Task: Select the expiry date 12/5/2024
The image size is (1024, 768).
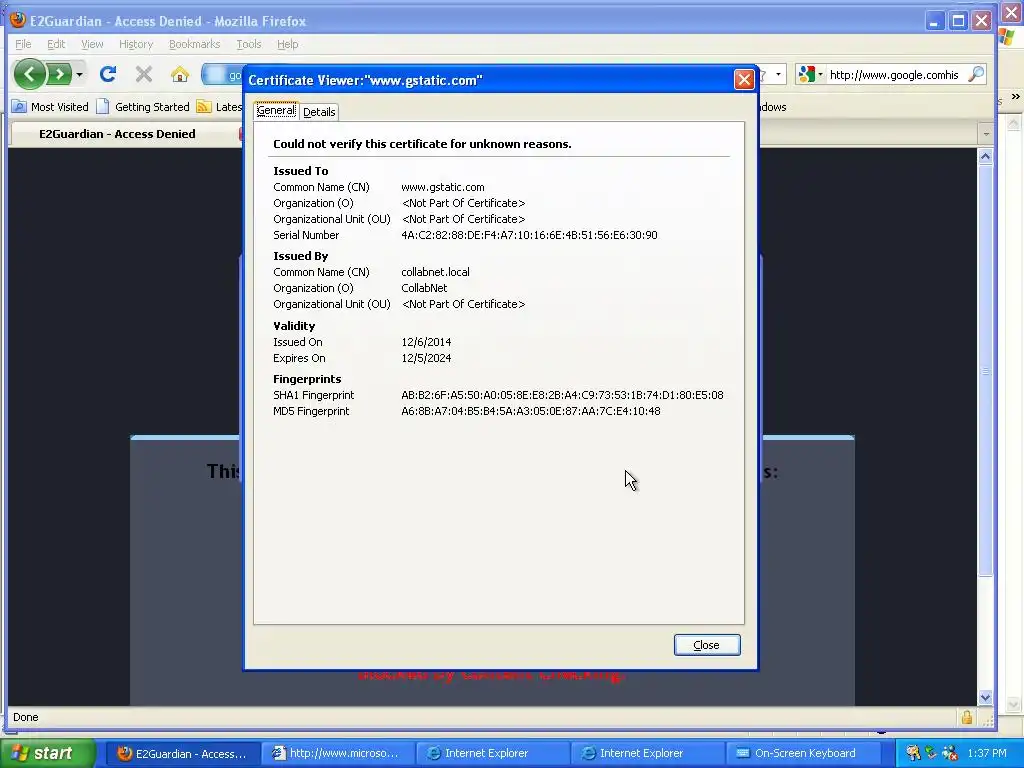Action: tap(426, 358)
